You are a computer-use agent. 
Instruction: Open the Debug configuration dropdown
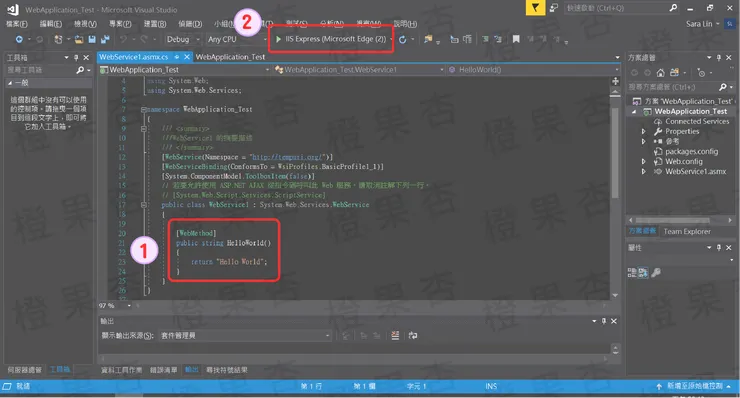[183, 39]
